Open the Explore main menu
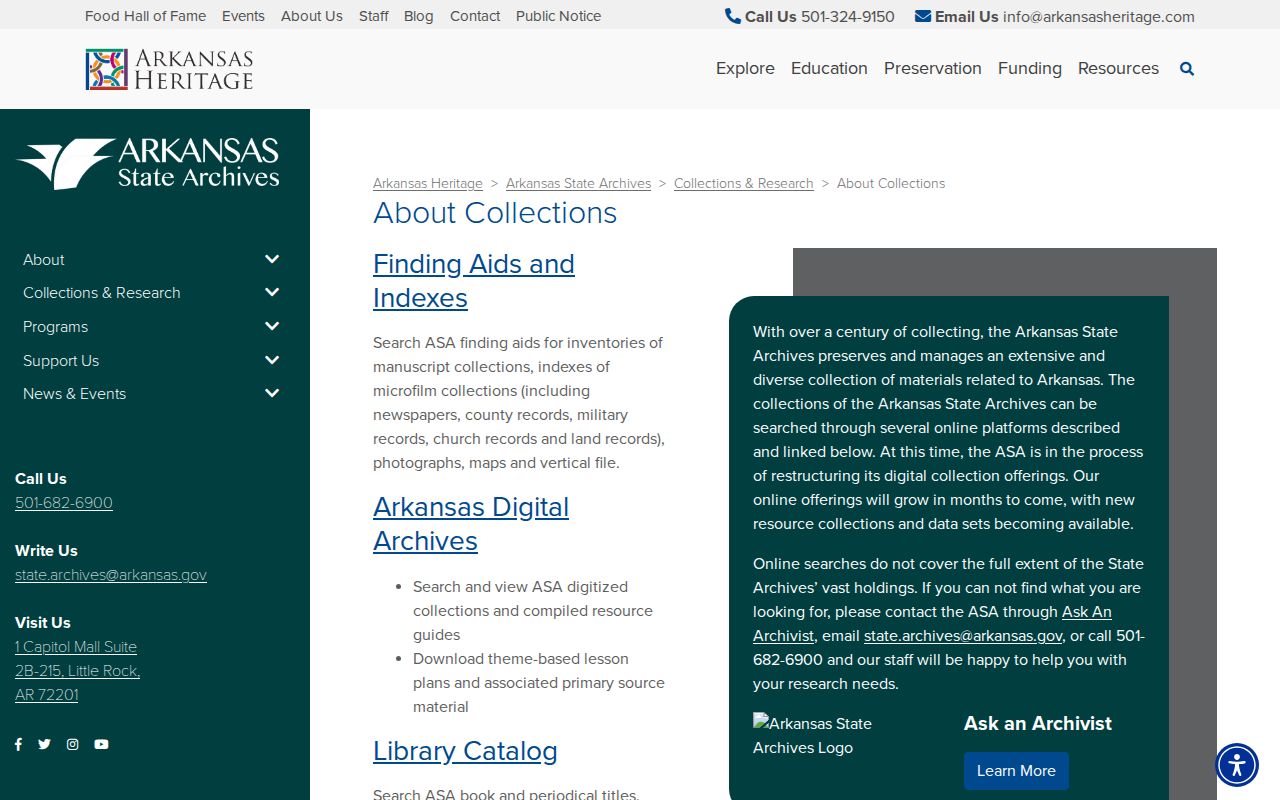The height and width of the screenshot is (800, 1280). 745,68
